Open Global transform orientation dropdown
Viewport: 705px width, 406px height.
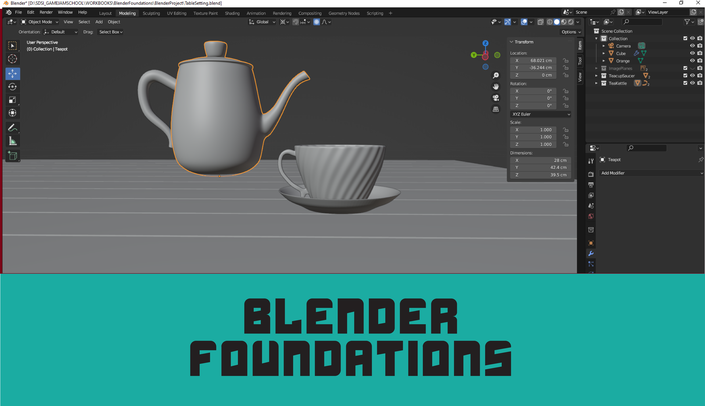tap(262, 22)
